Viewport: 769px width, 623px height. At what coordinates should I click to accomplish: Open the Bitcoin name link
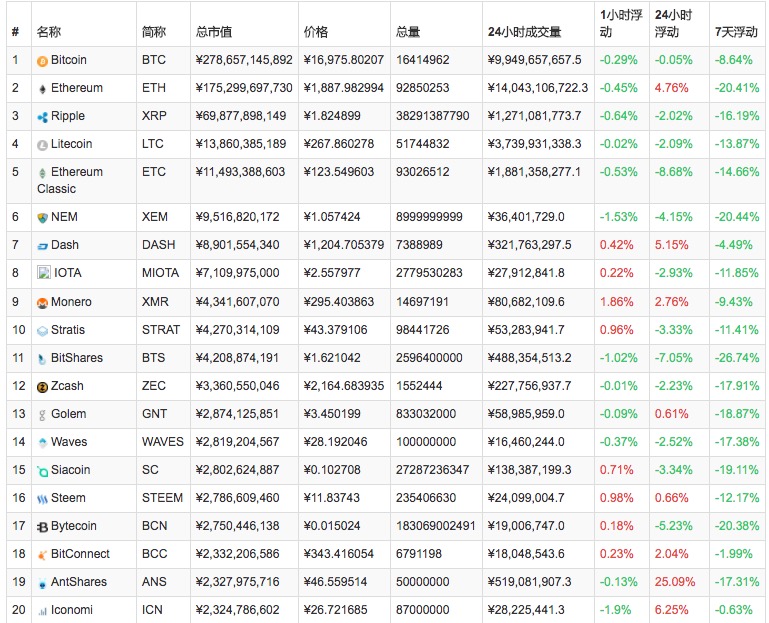(x=68, y=60)
